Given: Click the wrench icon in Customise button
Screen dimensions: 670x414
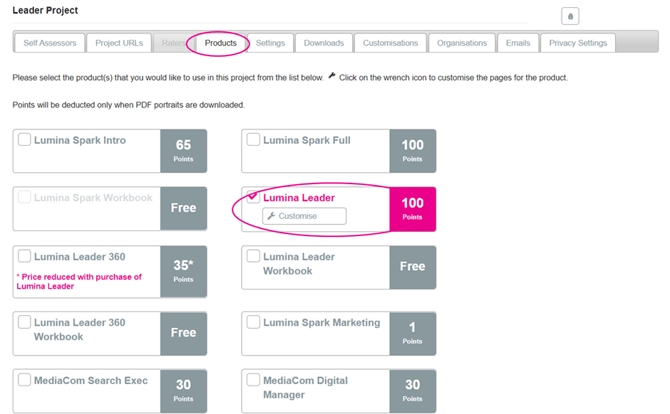Looking at the screenshot, I should (x=270, y=216).
